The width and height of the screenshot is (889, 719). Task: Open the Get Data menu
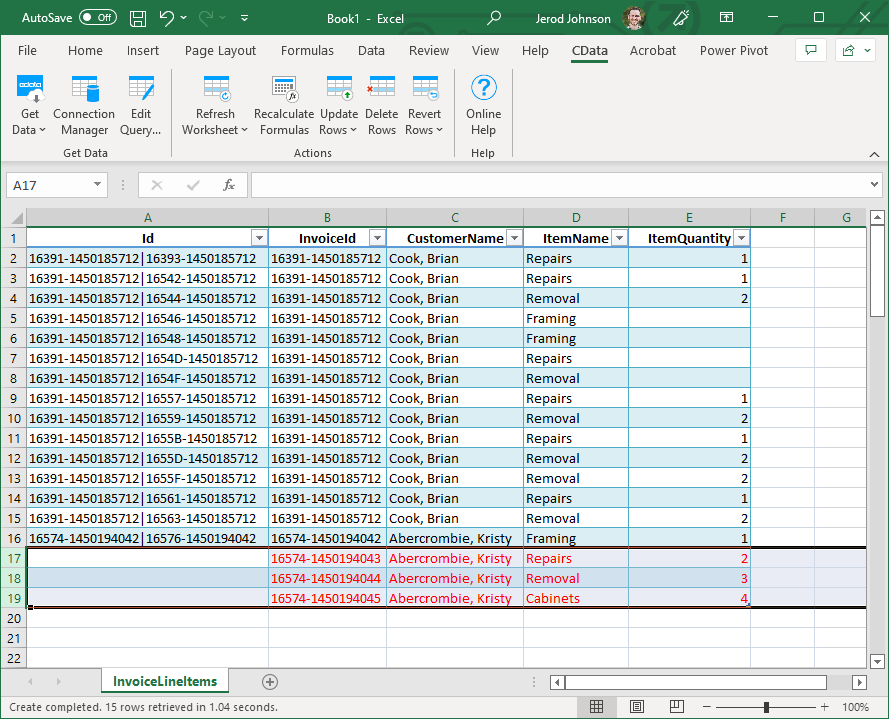(29, 105)
